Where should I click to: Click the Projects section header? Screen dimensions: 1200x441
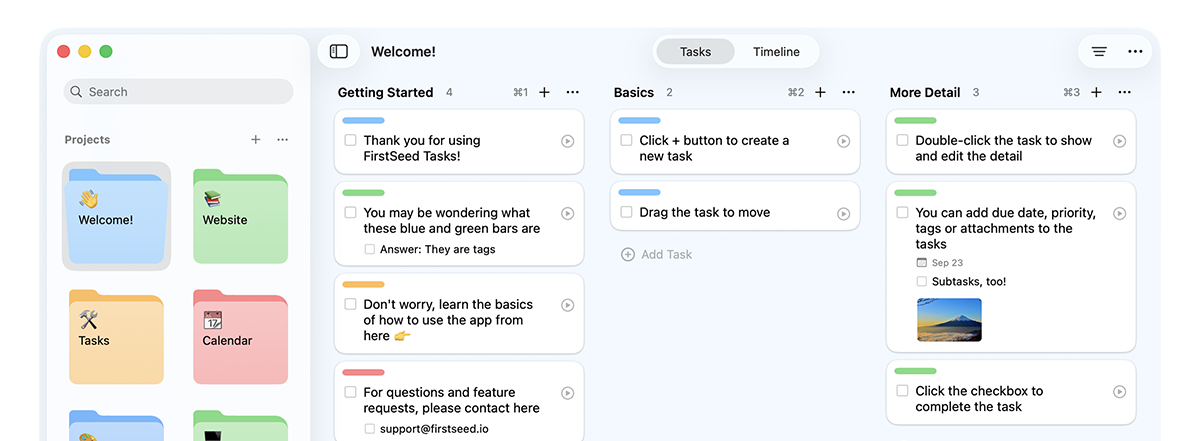(x=87, y=140)
